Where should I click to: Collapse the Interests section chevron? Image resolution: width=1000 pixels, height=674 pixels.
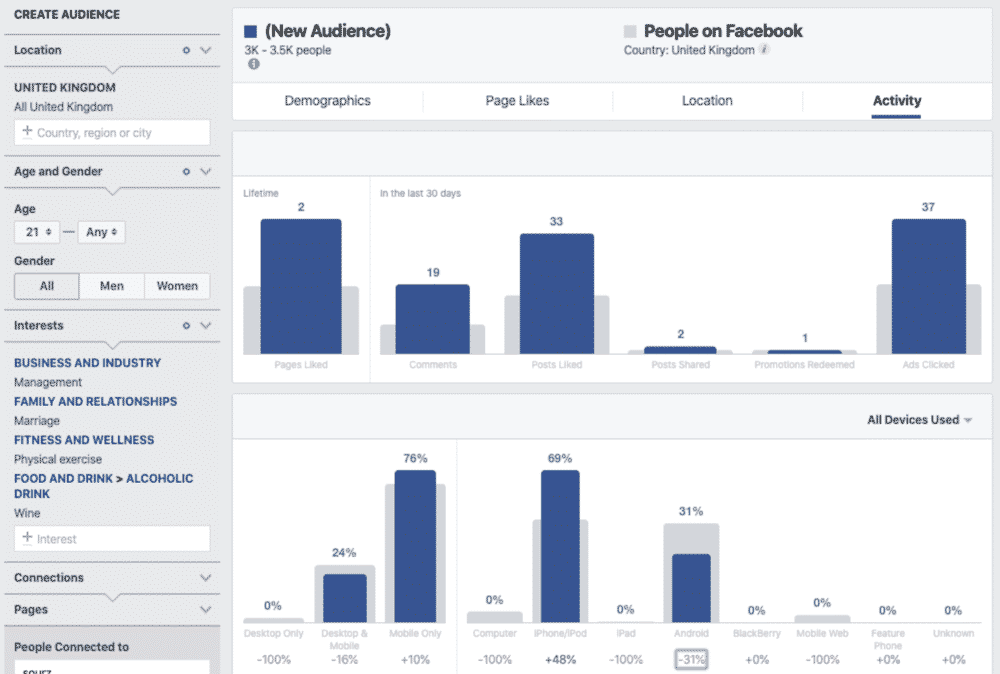(x=205, y=325)
